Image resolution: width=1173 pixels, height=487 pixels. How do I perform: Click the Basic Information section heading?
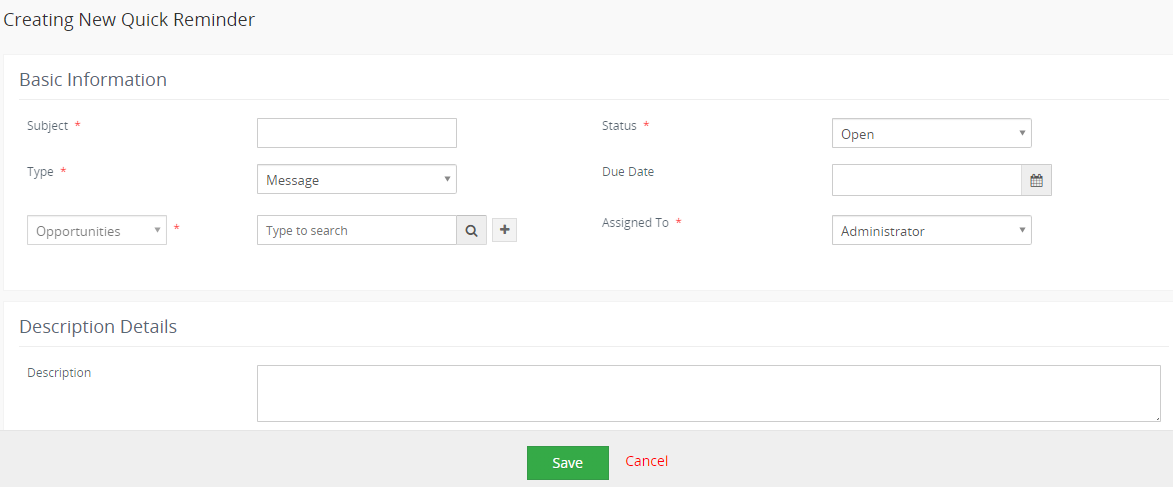coord(93,80)
